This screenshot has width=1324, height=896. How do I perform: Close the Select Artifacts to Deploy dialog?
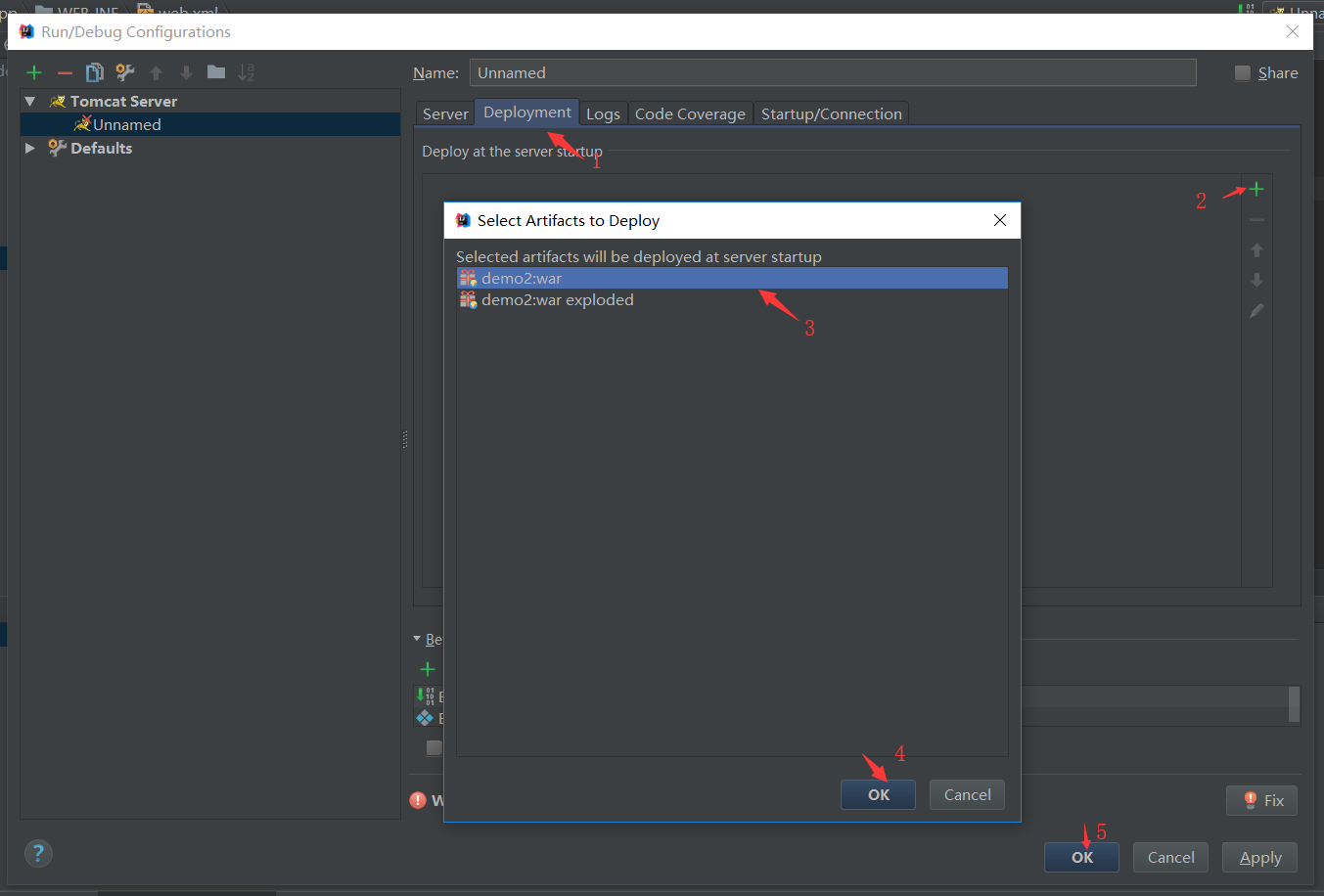(1000, 220)
